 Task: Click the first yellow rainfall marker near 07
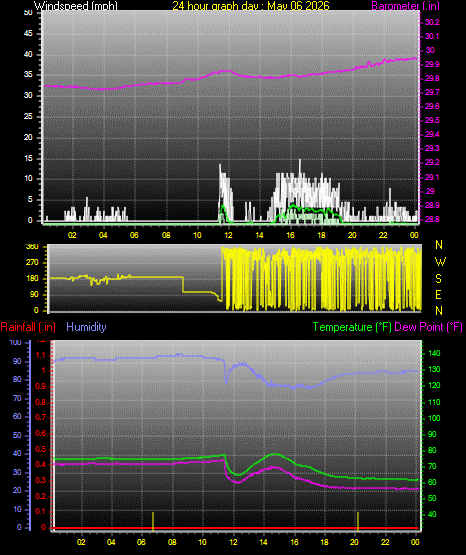[x=153, y=521]
